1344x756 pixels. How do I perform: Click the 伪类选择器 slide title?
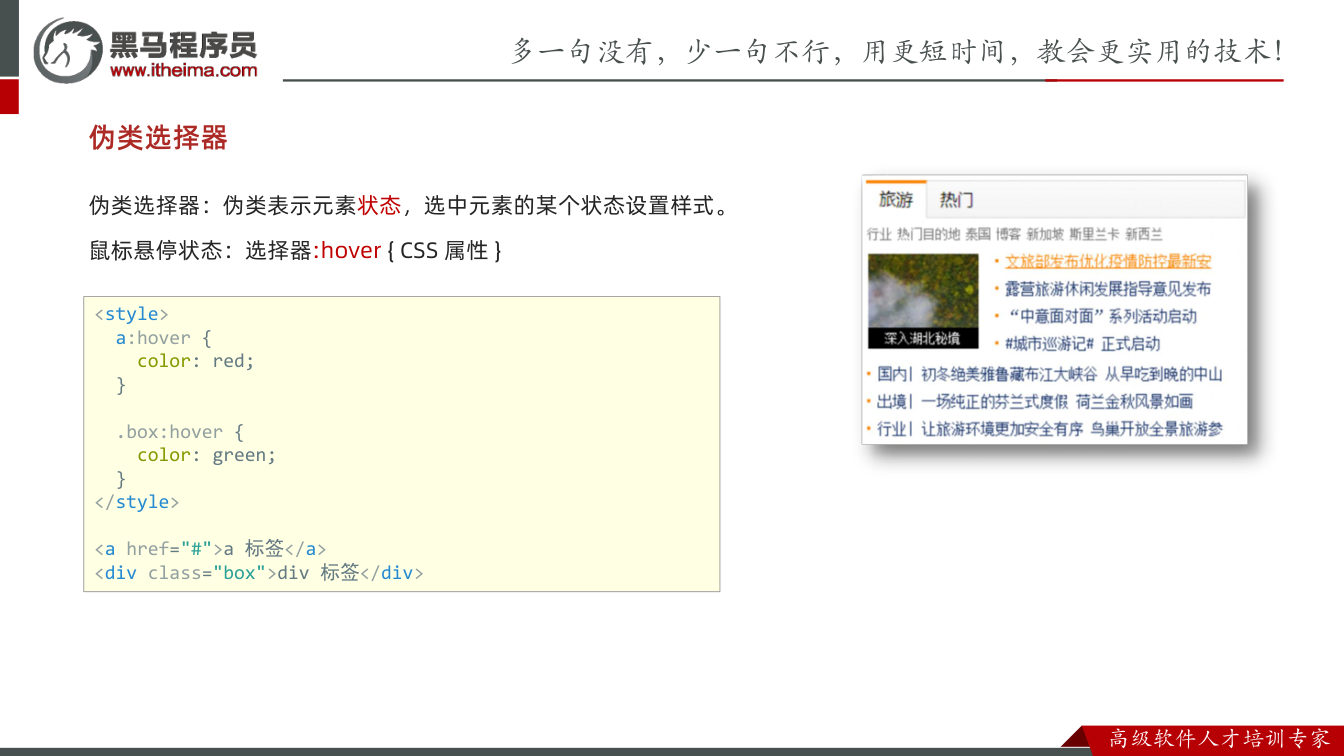point(159,138)
